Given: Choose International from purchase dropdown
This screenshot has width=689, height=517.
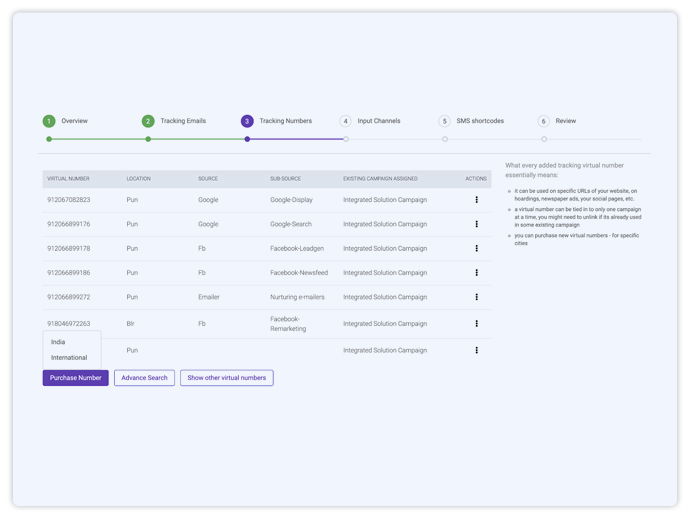Looking at the screenshot, I should click(69, 358).
